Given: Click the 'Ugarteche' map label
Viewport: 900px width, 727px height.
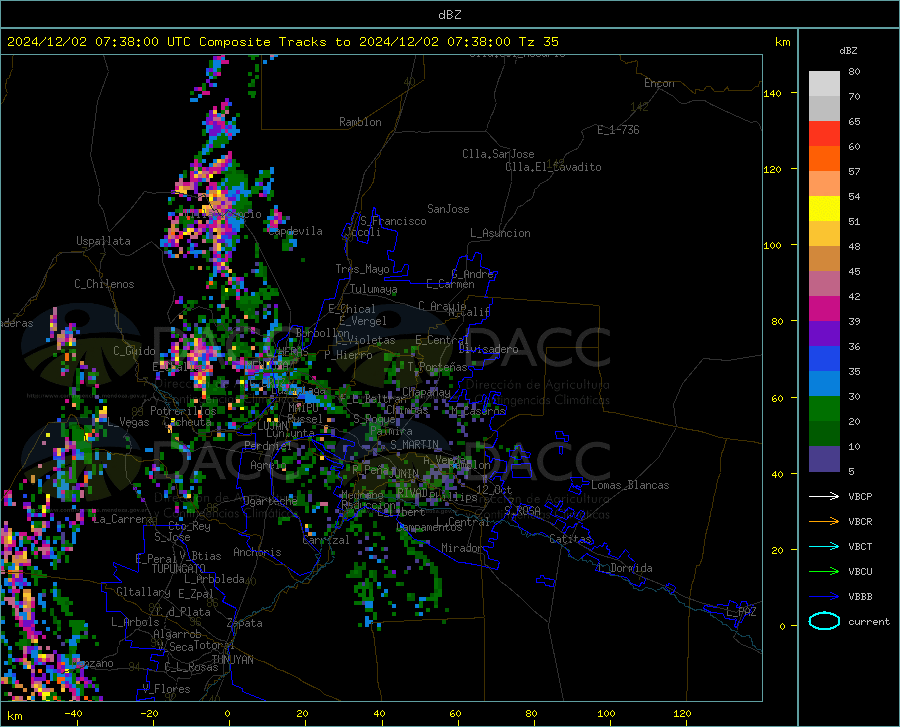Looking at the screenshot, I should [270, 500].
